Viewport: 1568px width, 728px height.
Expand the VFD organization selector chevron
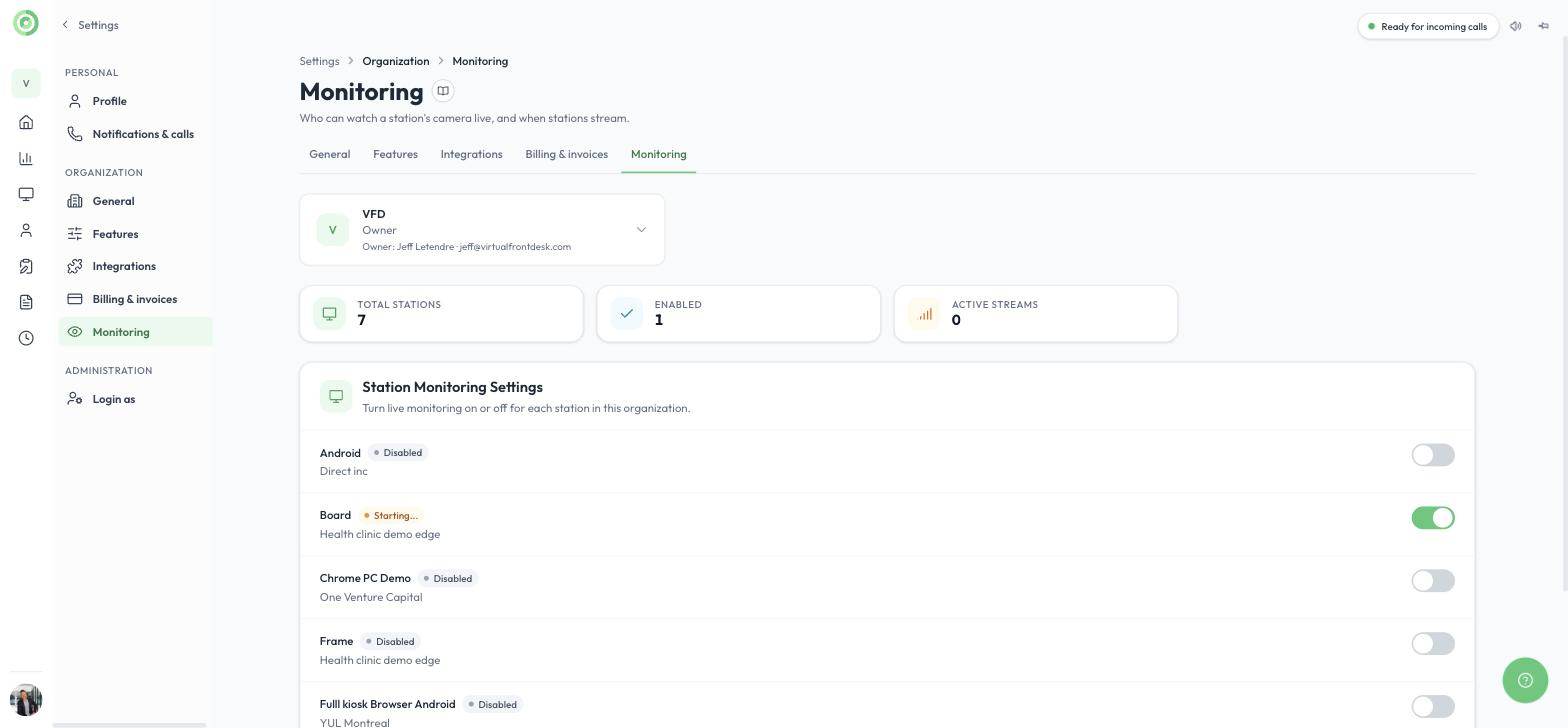641,230
